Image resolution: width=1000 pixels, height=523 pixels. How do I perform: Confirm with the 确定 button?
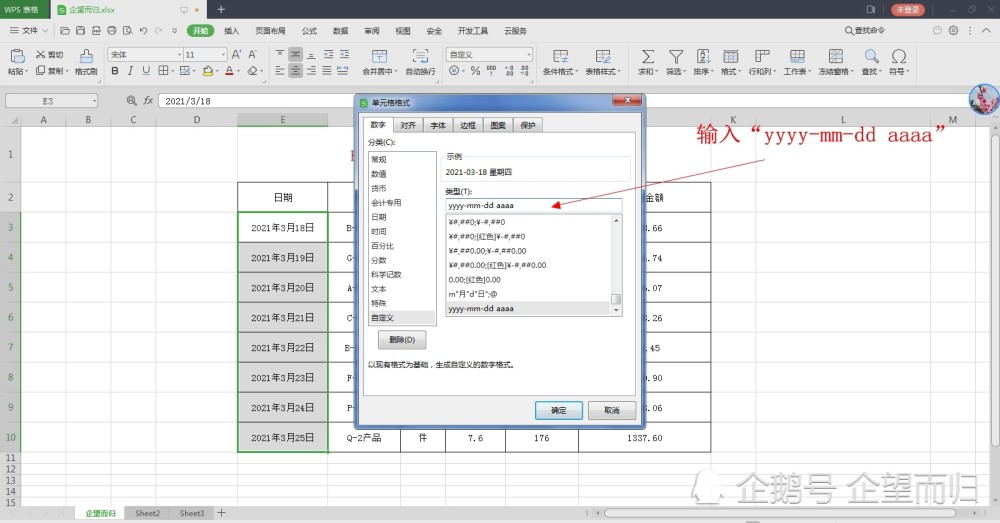point(559,410)
